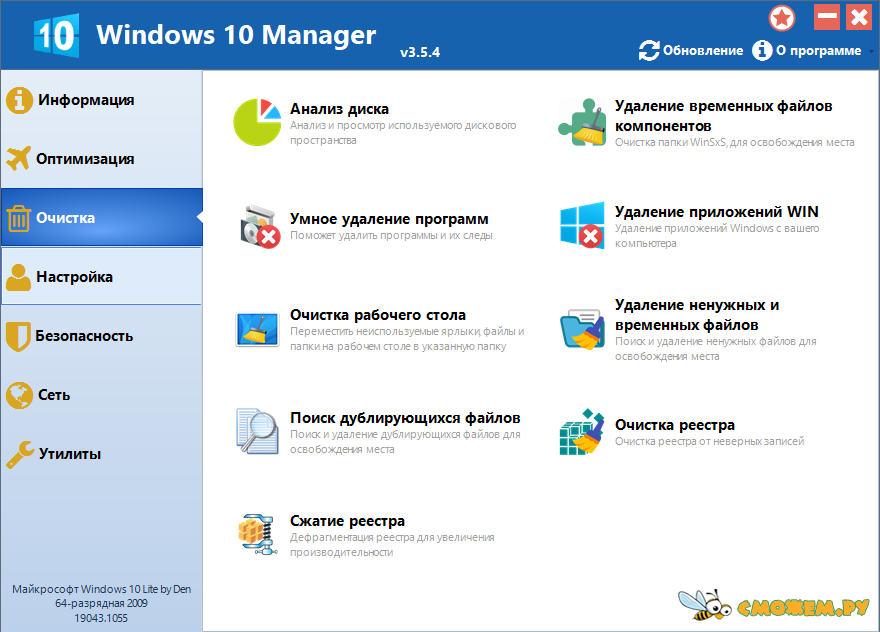Click the Умное удаление программ disc icon
The height and width of the screenshot is (632, 880).
pyautogui.click(x=260, y=227)
